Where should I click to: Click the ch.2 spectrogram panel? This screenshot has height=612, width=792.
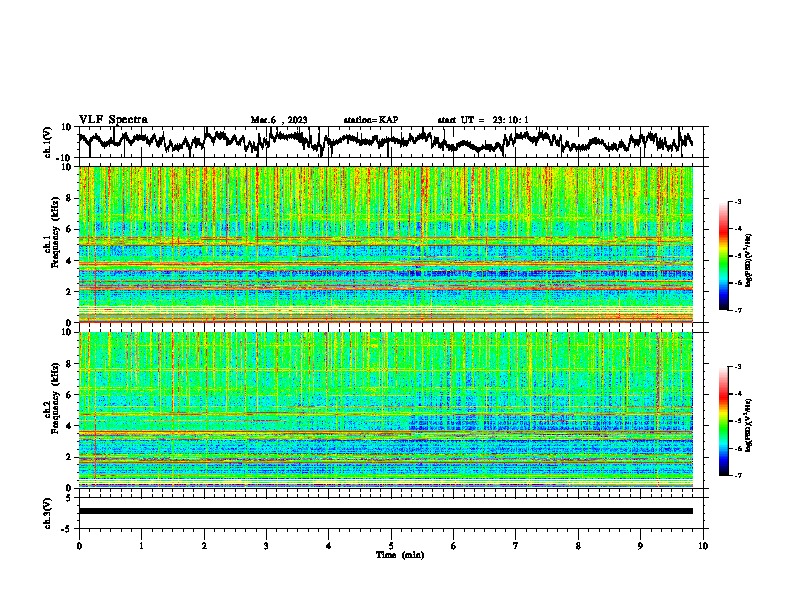coord(386,410)
